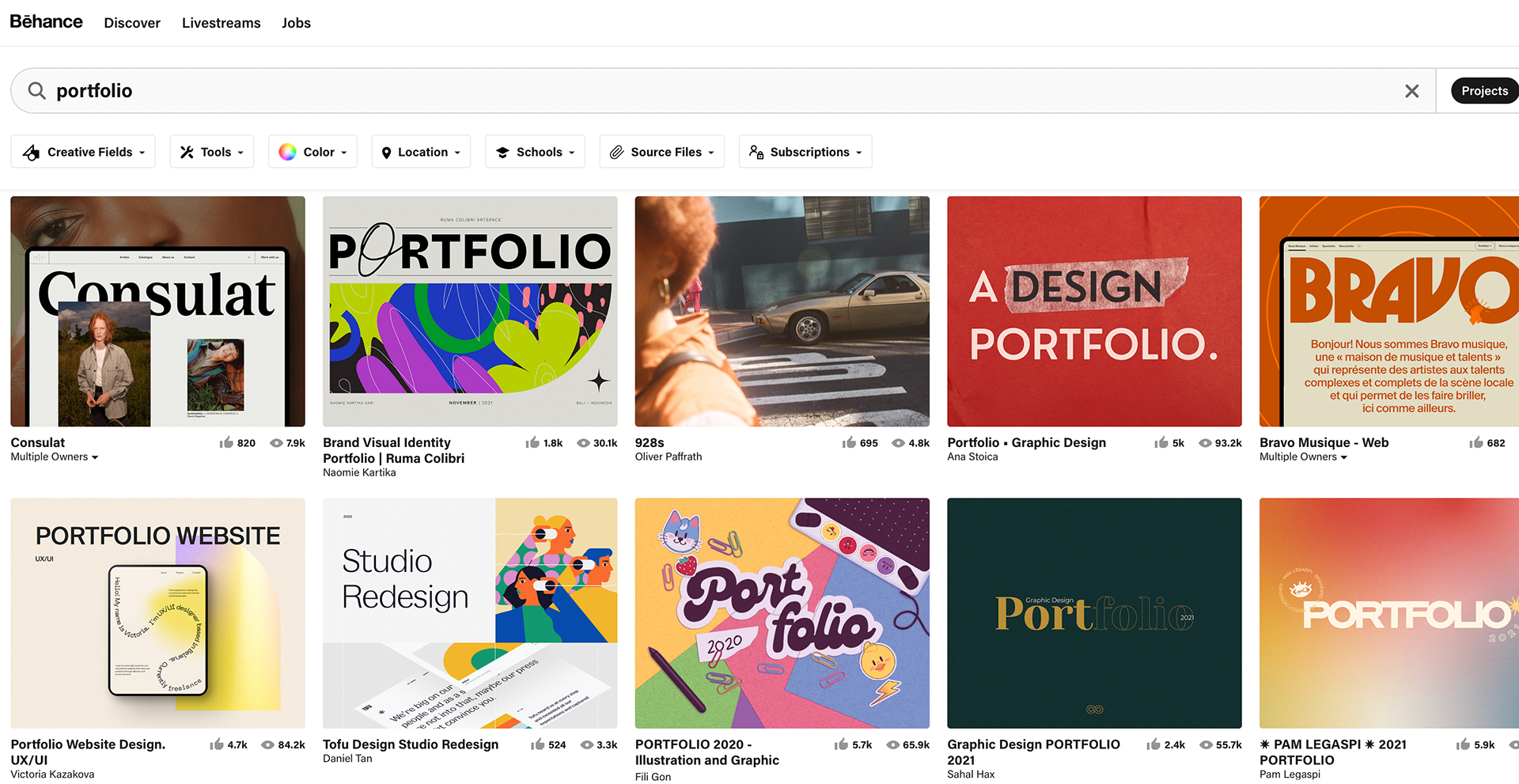The height and width of the screenshot is (784, 1519).
Task: Visit Fili Gon's profile
Action: [x=653, y=777]
